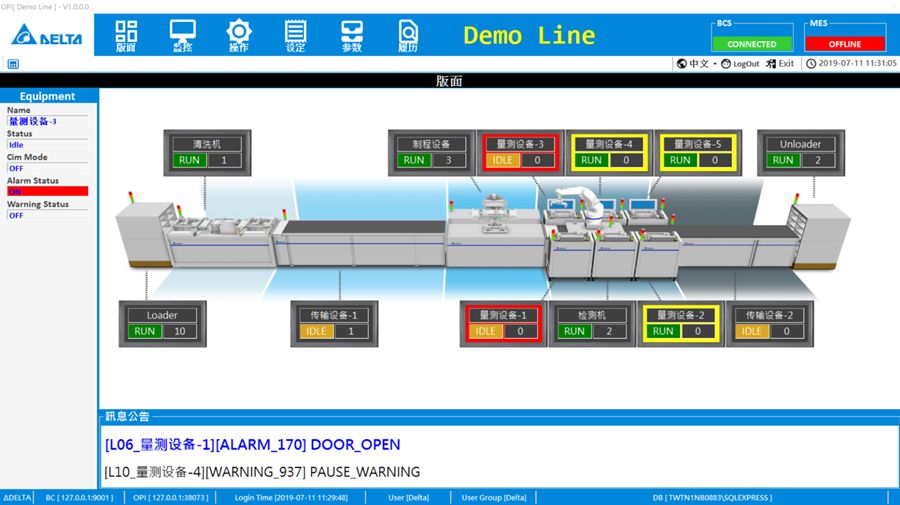Click the DOOR_OPEN alarm message
This screenshot has width=900, height=505.
click(252, 444)
